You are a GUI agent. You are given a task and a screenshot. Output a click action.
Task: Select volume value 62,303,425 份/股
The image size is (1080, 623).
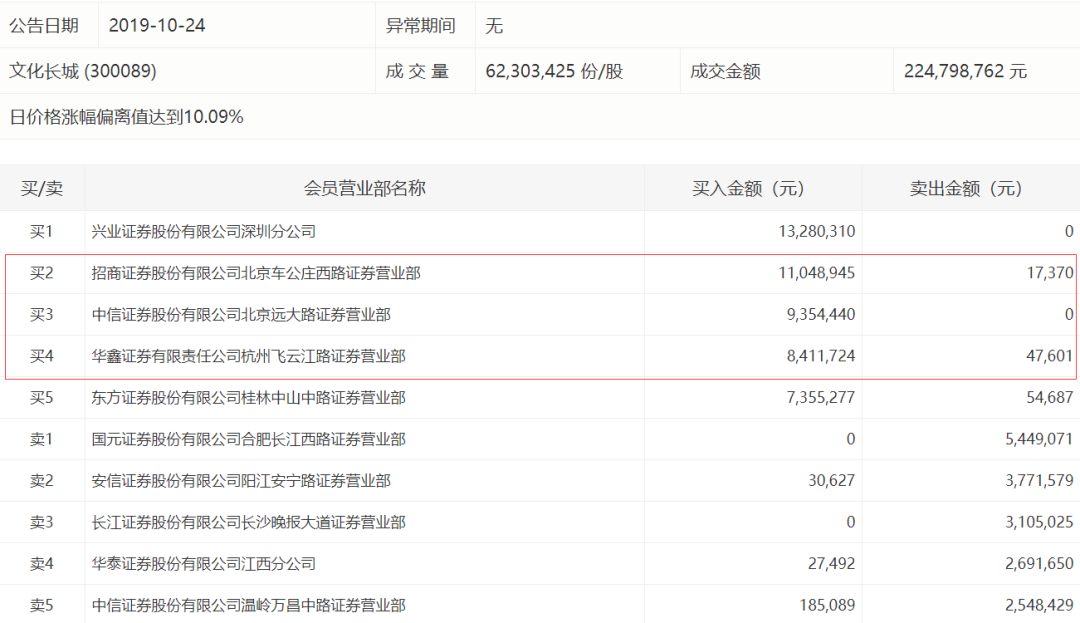(554, 71)
